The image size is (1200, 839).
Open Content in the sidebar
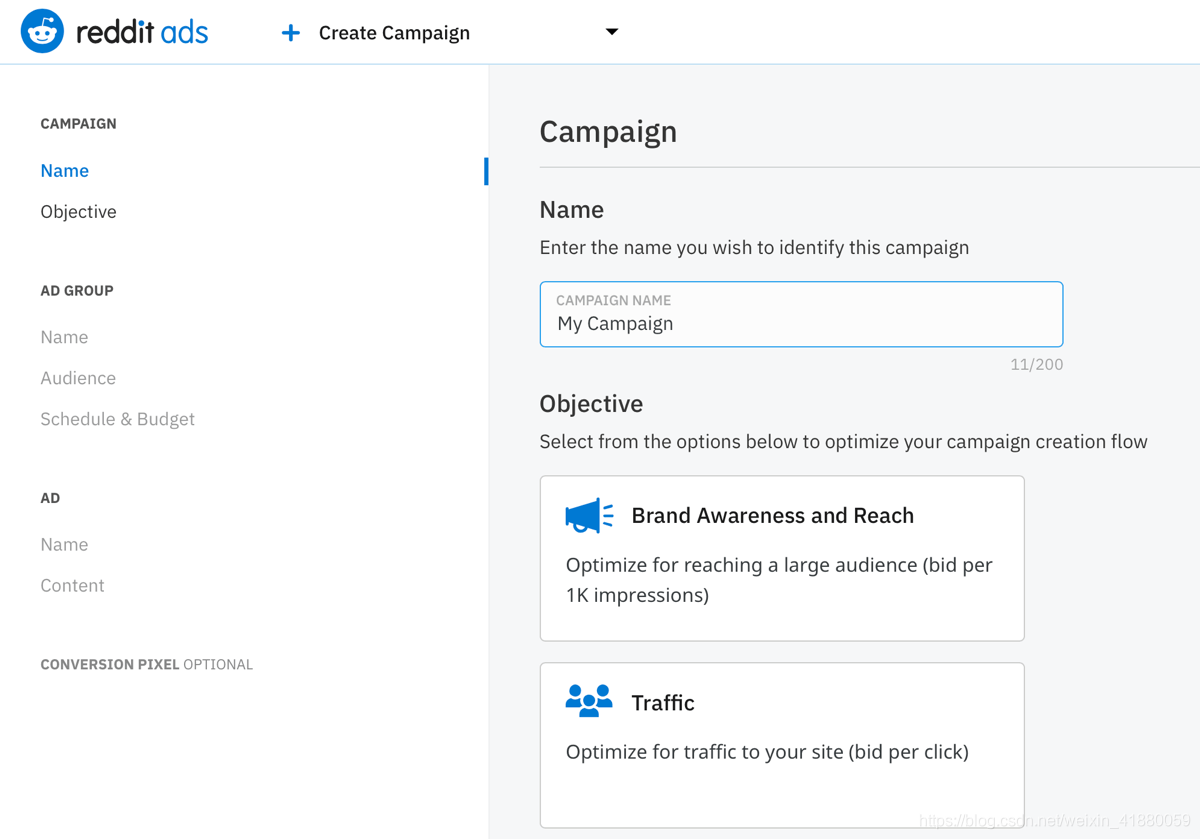[72, 585]
